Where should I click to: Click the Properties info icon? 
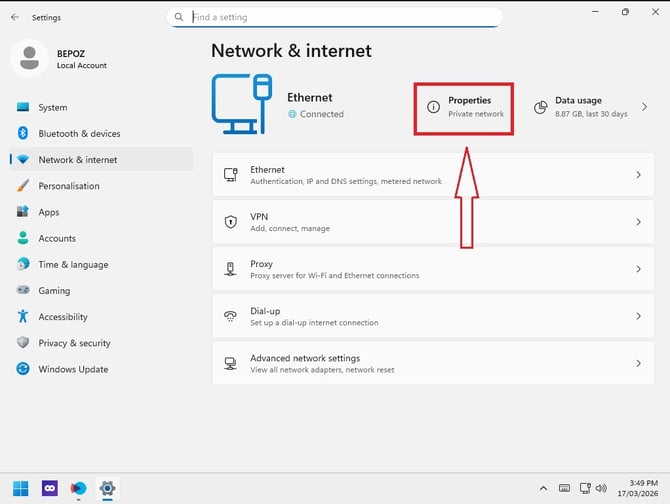(x=433, y=107)
